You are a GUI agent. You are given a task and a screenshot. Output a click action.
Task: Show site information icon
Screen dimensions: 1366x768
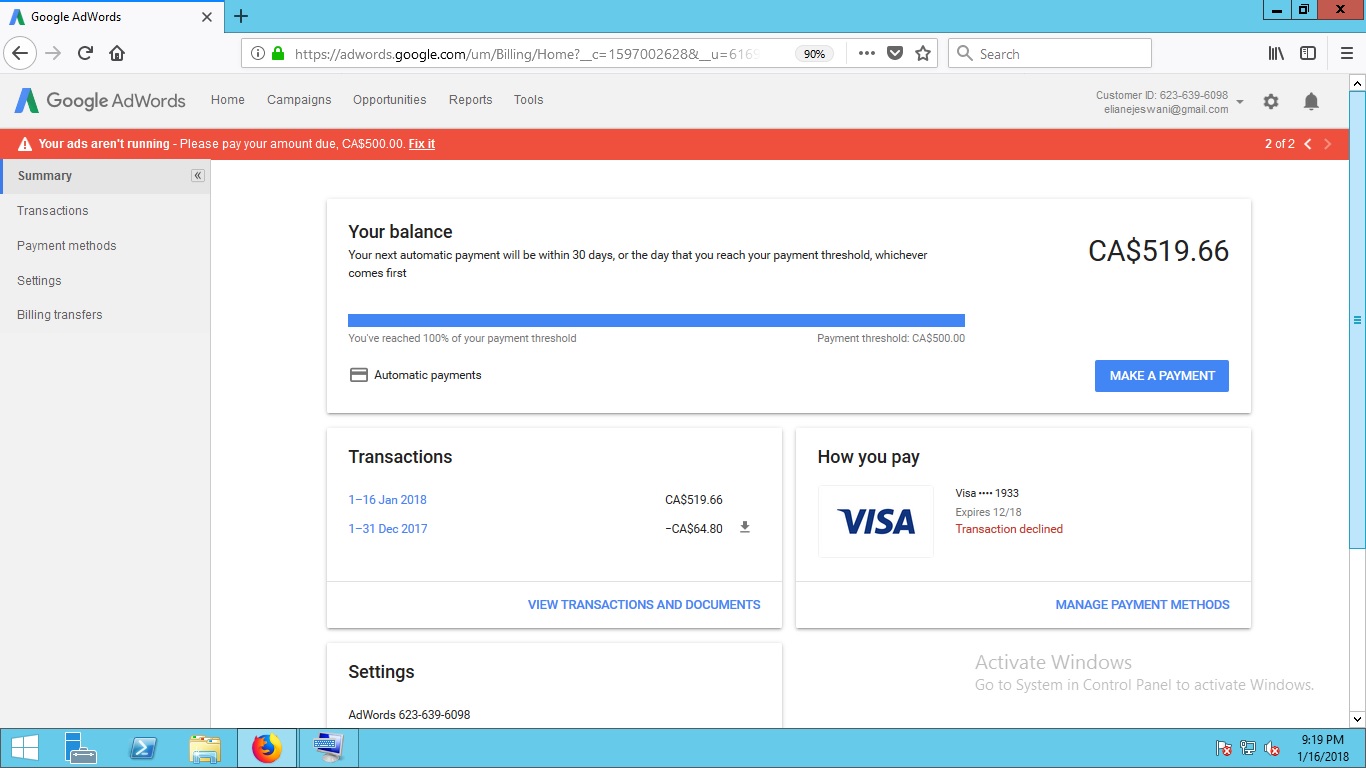click(x=258, y=53)
